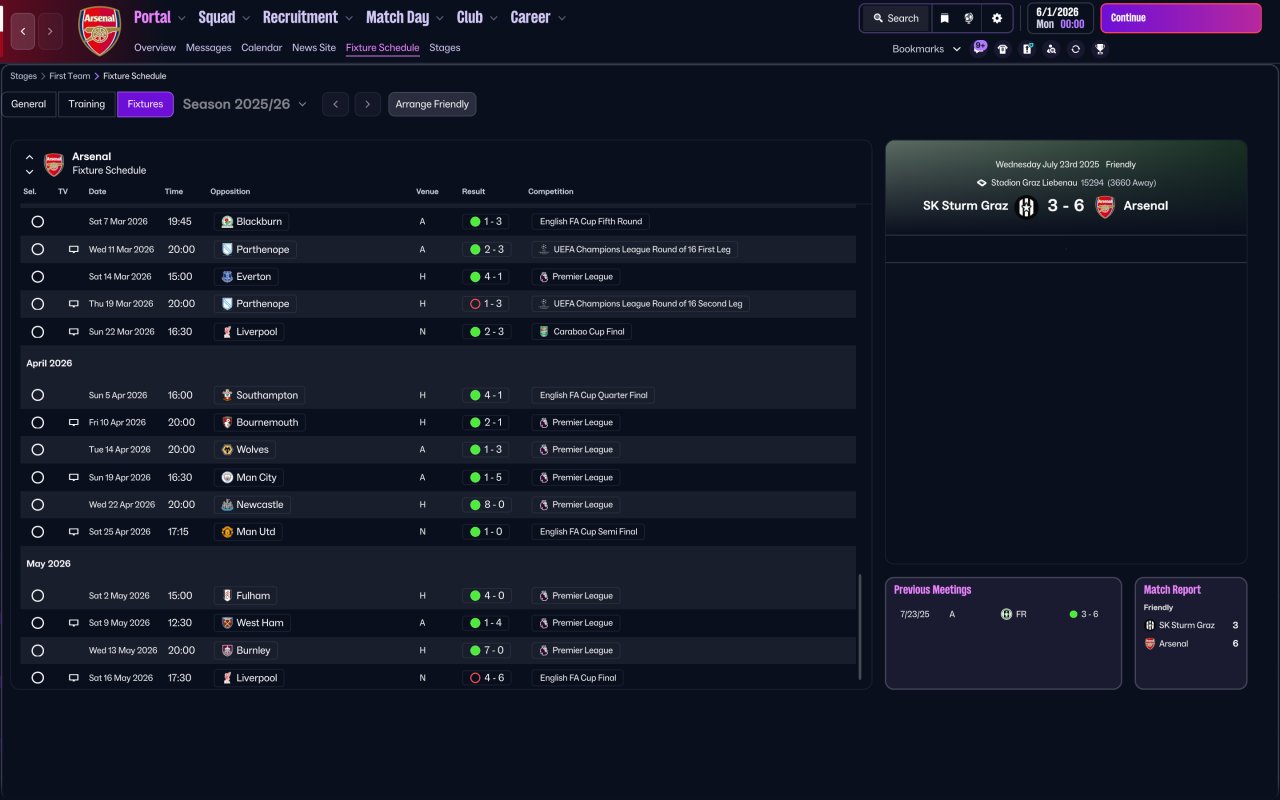
Task: Click the back navigation arrow
Action: click(23, 31)
